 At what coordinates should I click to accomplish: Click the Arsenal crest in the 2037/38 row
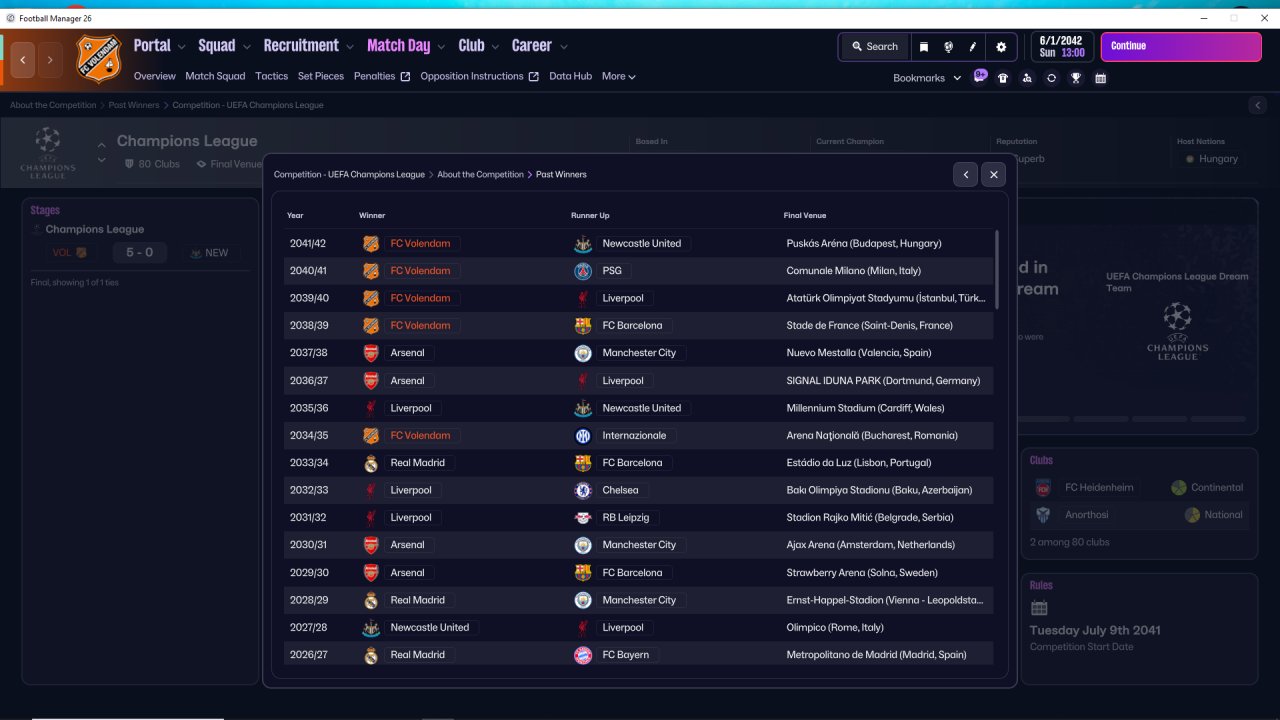coord(371,353)
